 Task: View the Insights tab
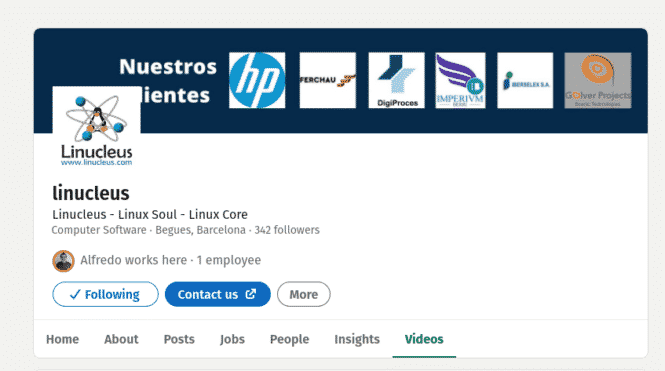[357, 339]
